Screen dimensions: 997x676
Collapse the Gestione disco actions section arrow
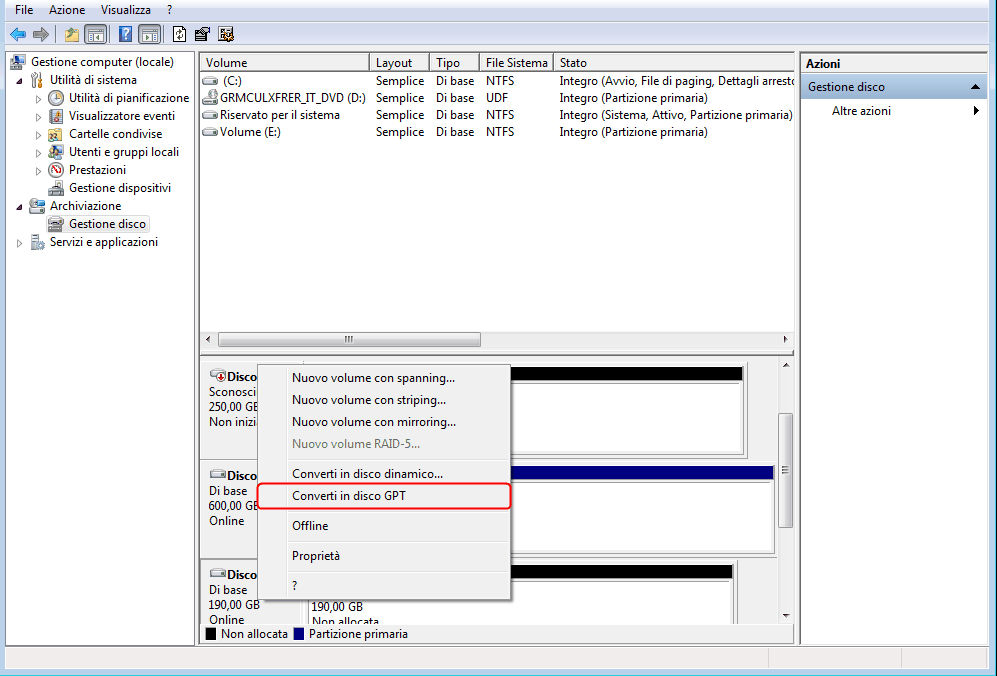975,87
